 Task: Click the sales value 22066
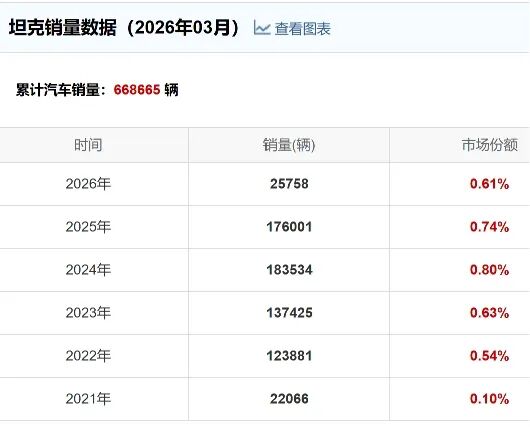tap(289, 399)
